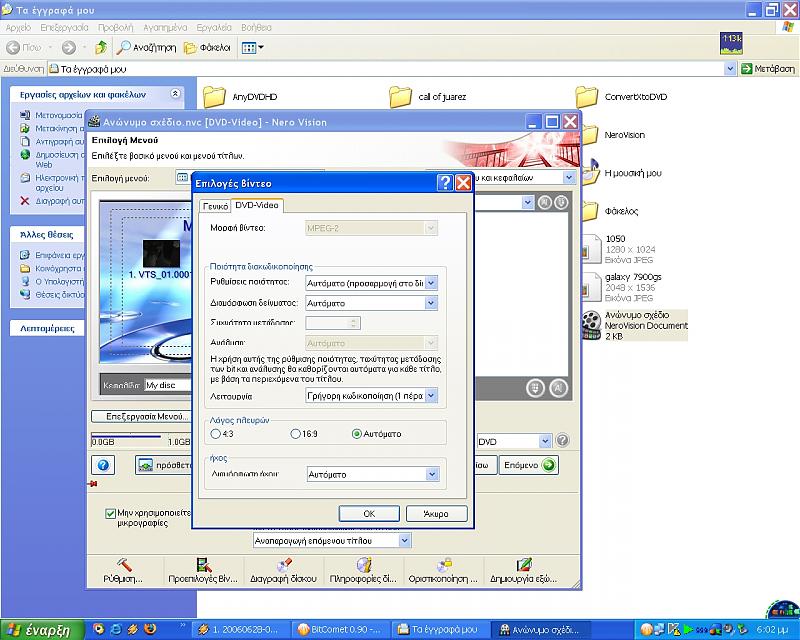Click My disc header text field
Viewport: 800px width, 640px height.
(167, 385)
